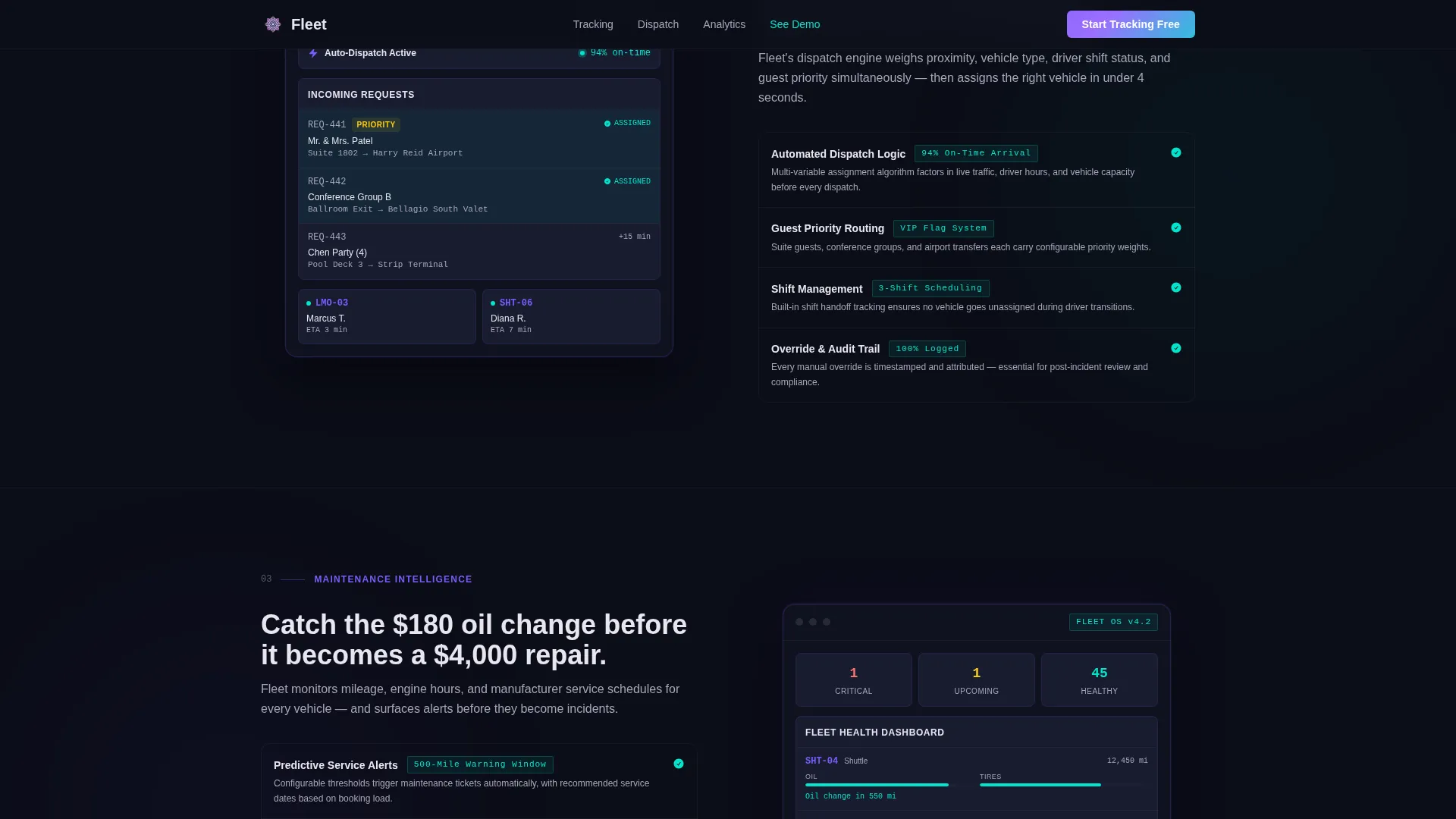
Task: Open the Tracking nav menu item
Action: [x=593, y=24]
